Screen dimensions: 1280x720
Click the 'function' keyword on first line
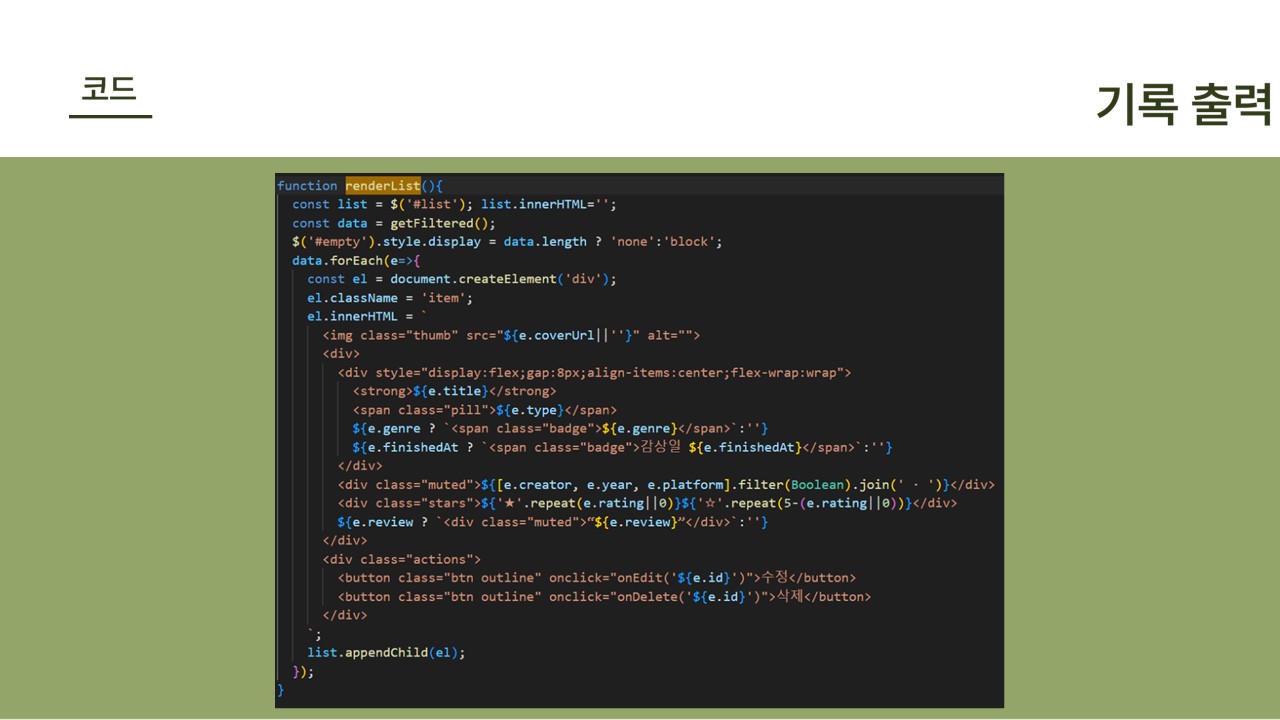307,186
